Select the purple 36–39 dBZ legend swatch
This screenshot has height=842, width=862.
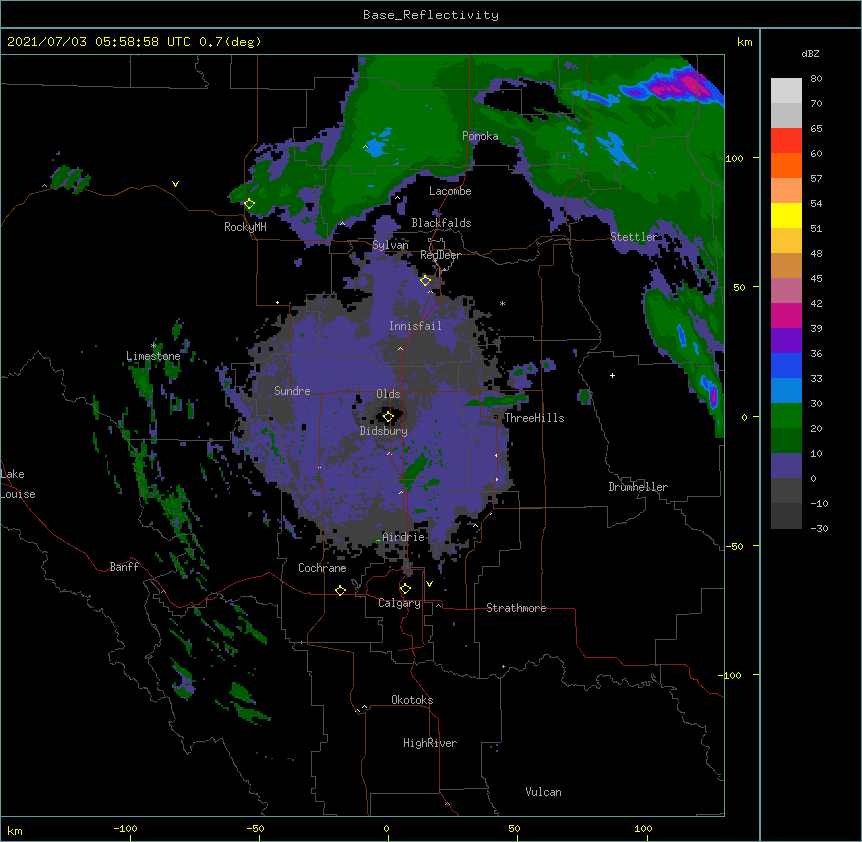point(786,341)
